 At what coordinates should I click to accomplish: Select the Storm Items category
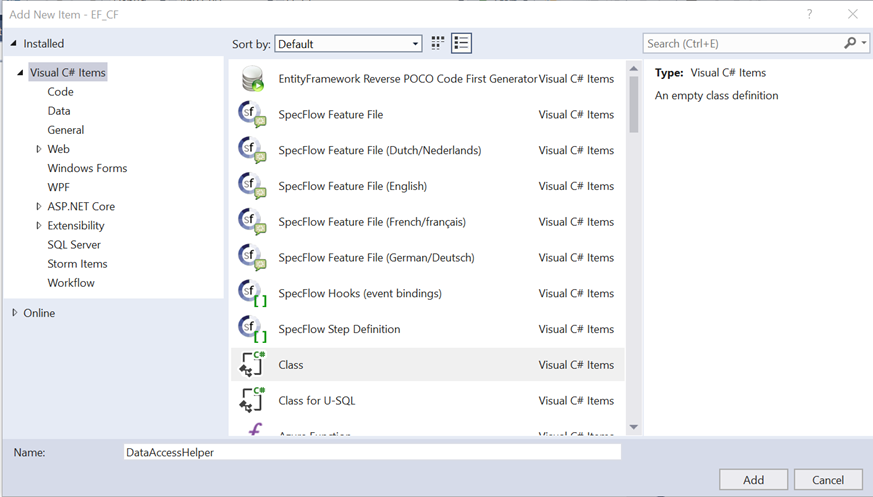point(77,264)
